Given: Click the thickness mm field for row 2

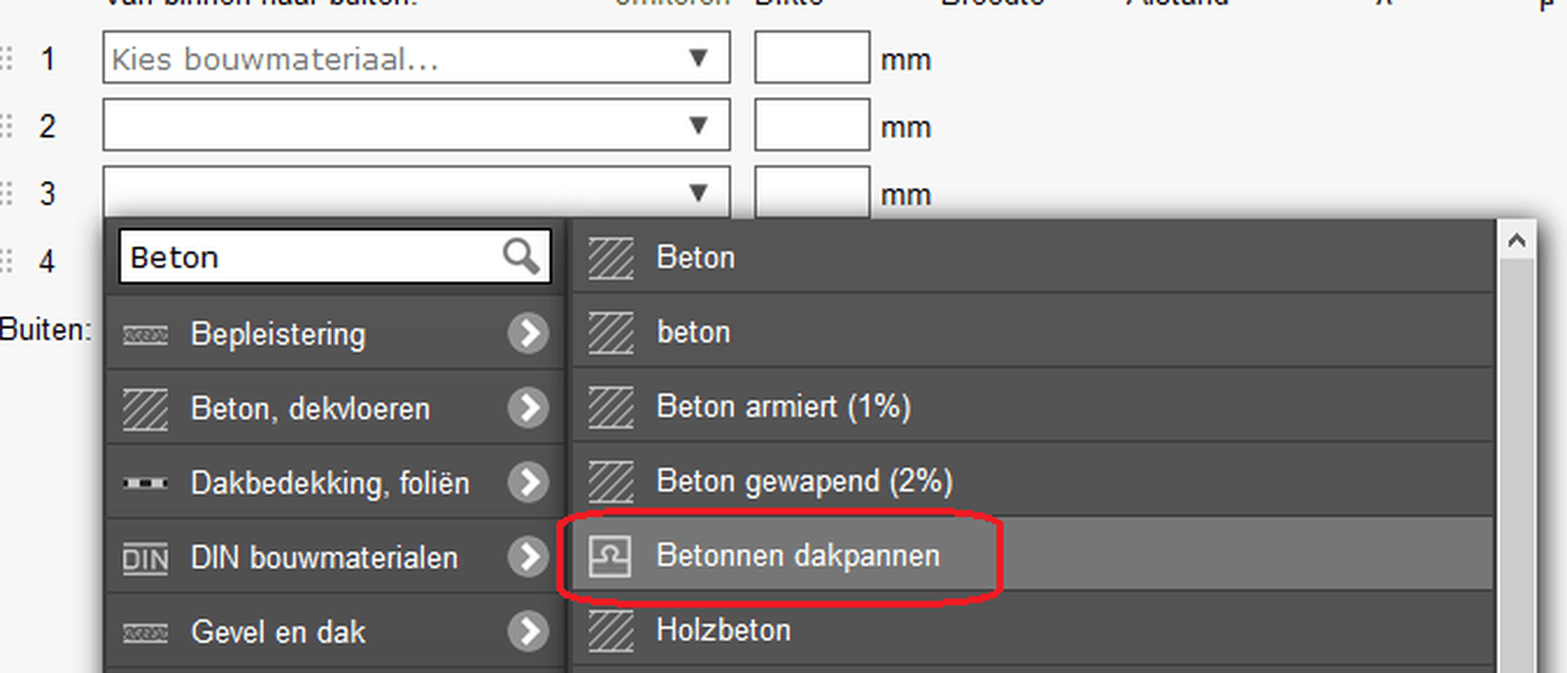Looking at the screenshot, I should point(812,125).
